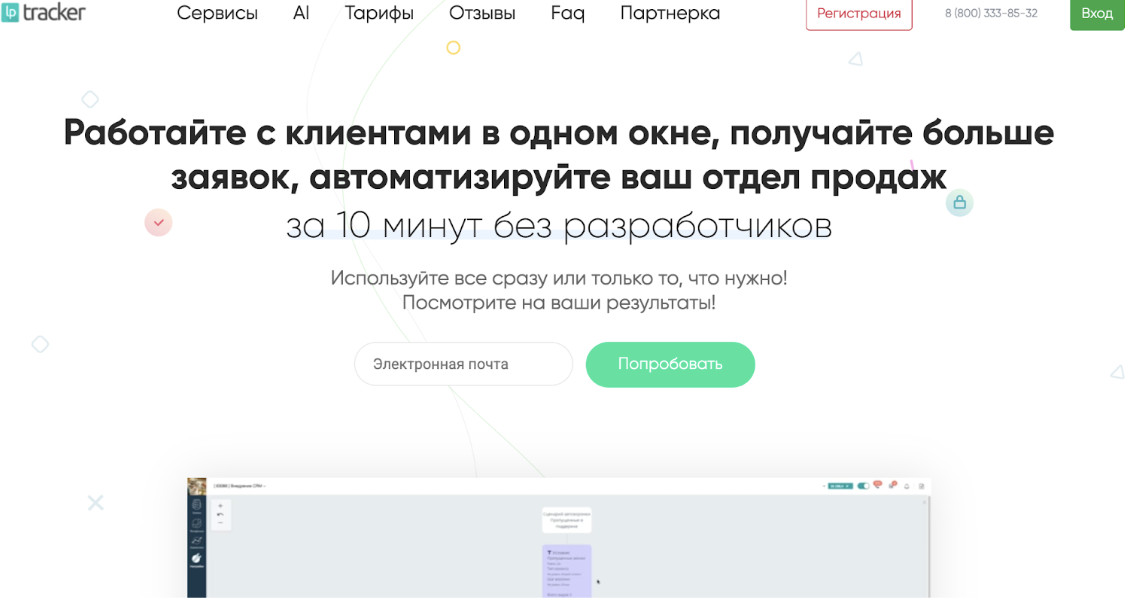Open the Партнерка page
Viewport: 1134px width, 600px height.
[670, 13]
